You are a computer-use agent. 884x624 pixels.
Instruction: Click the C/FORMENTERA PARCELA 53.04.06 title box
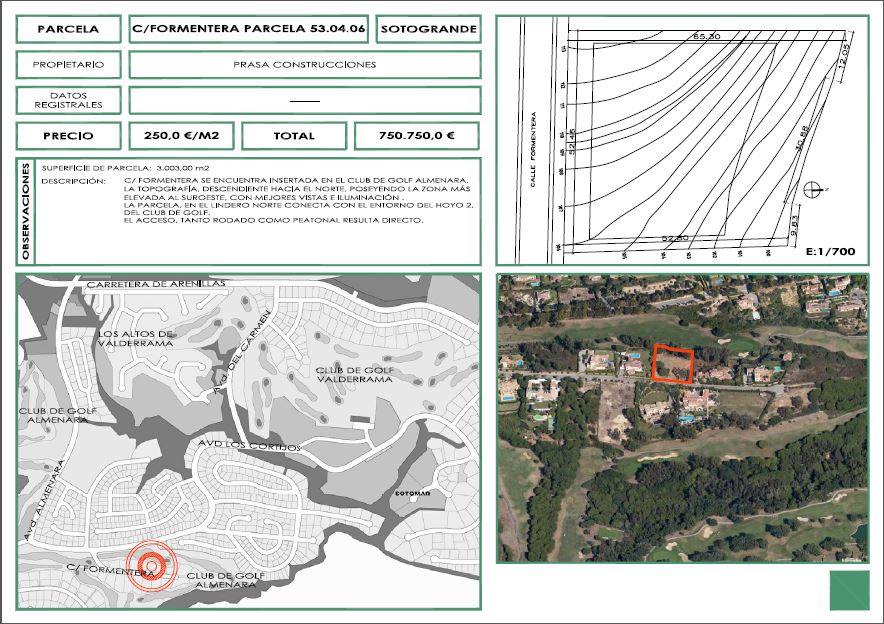tap(249, 30)
